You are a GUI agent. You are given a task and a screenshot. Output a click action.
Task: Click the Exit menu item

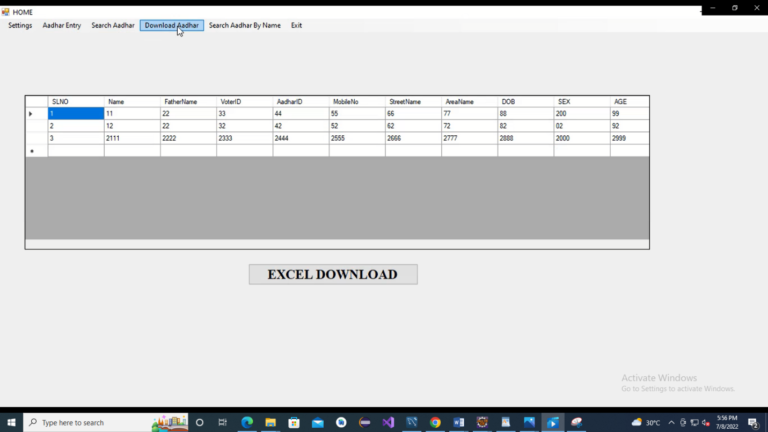pos(296,25)
